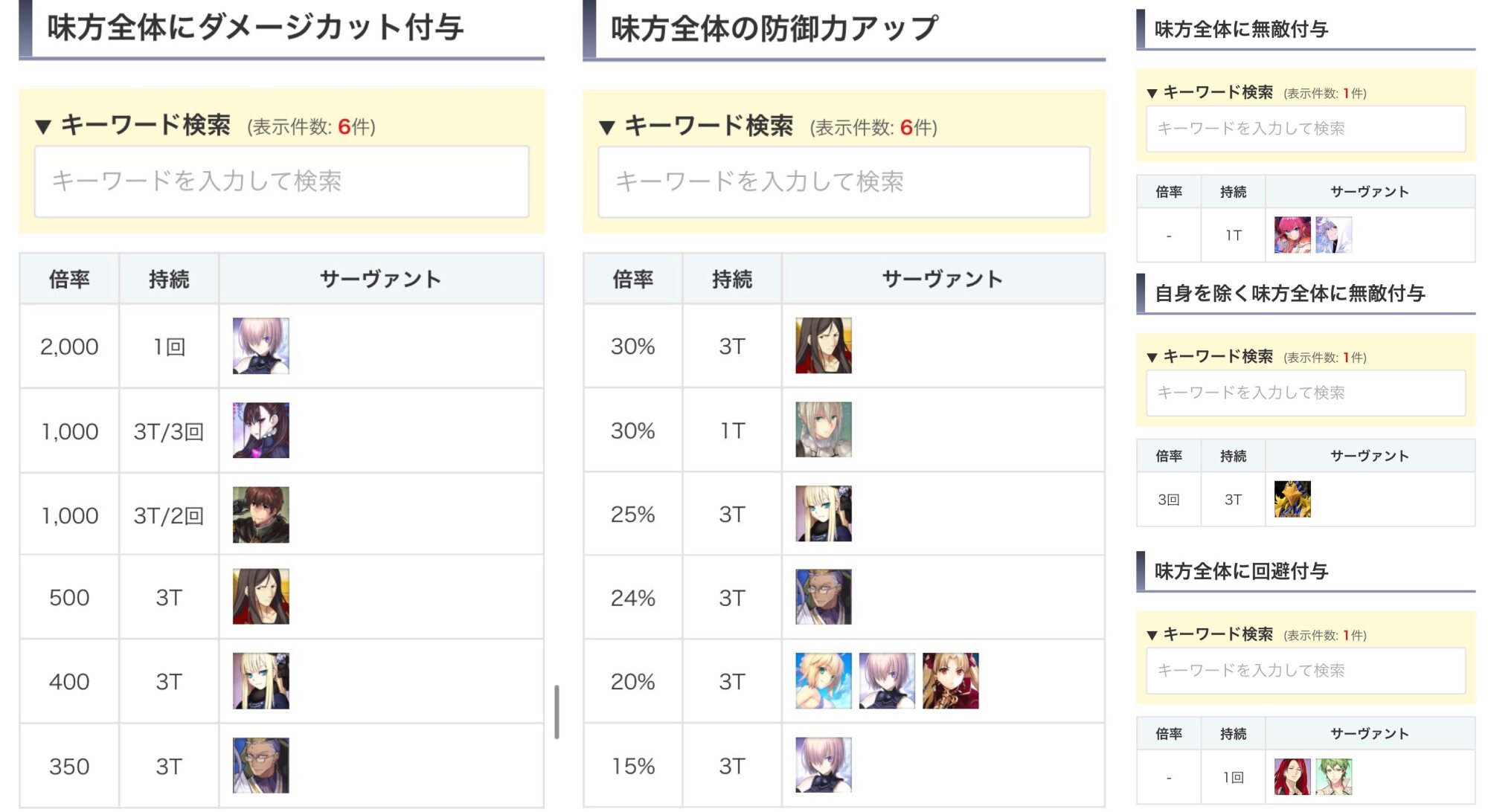Click glasses servant icon in 350 damage cut row
Viewport: 1488px width, 812px height.
(260, 765)
